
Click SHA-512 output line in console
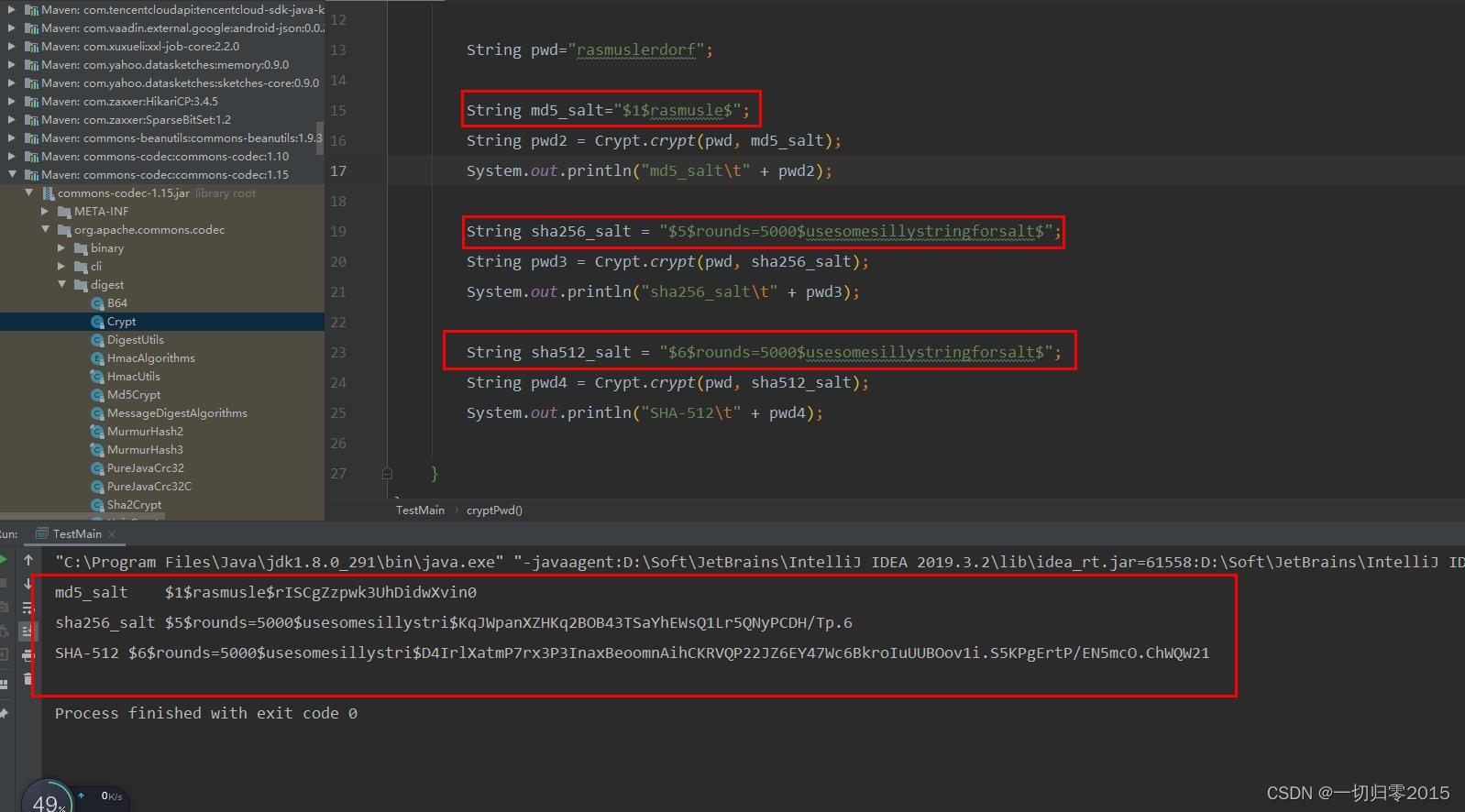pos(633,653)
